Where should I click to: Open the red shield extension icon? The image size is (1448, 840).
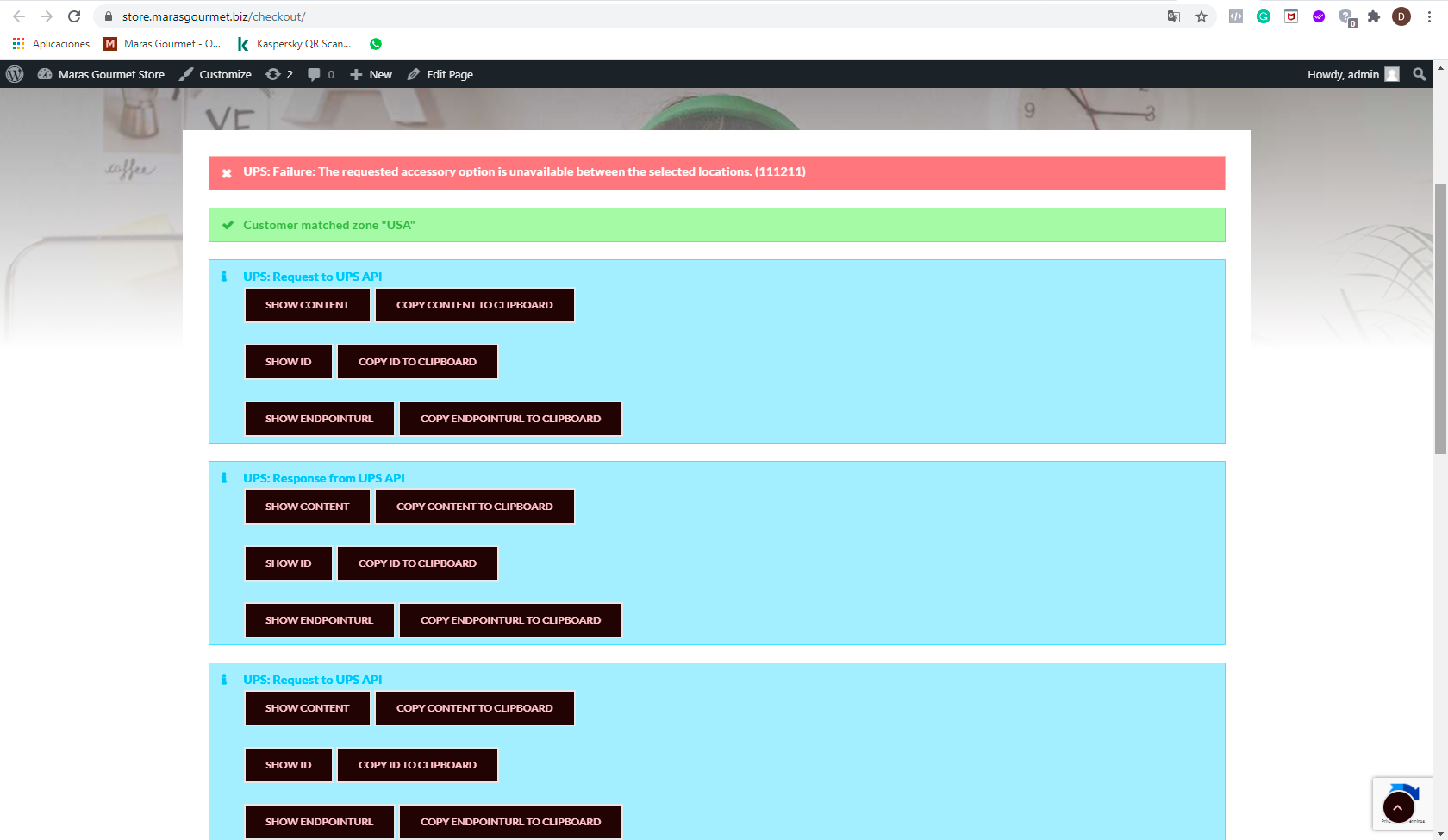[x=1291, y=16]
